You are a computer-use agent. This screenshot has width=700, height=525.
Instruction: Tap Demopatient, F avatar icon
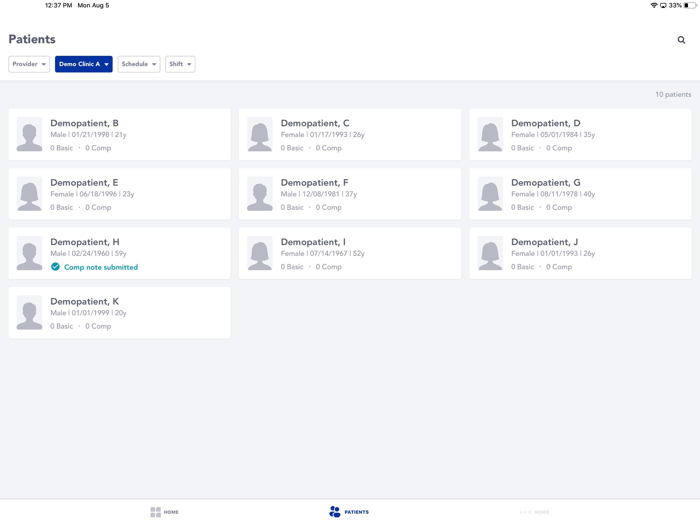pos(260,194)
